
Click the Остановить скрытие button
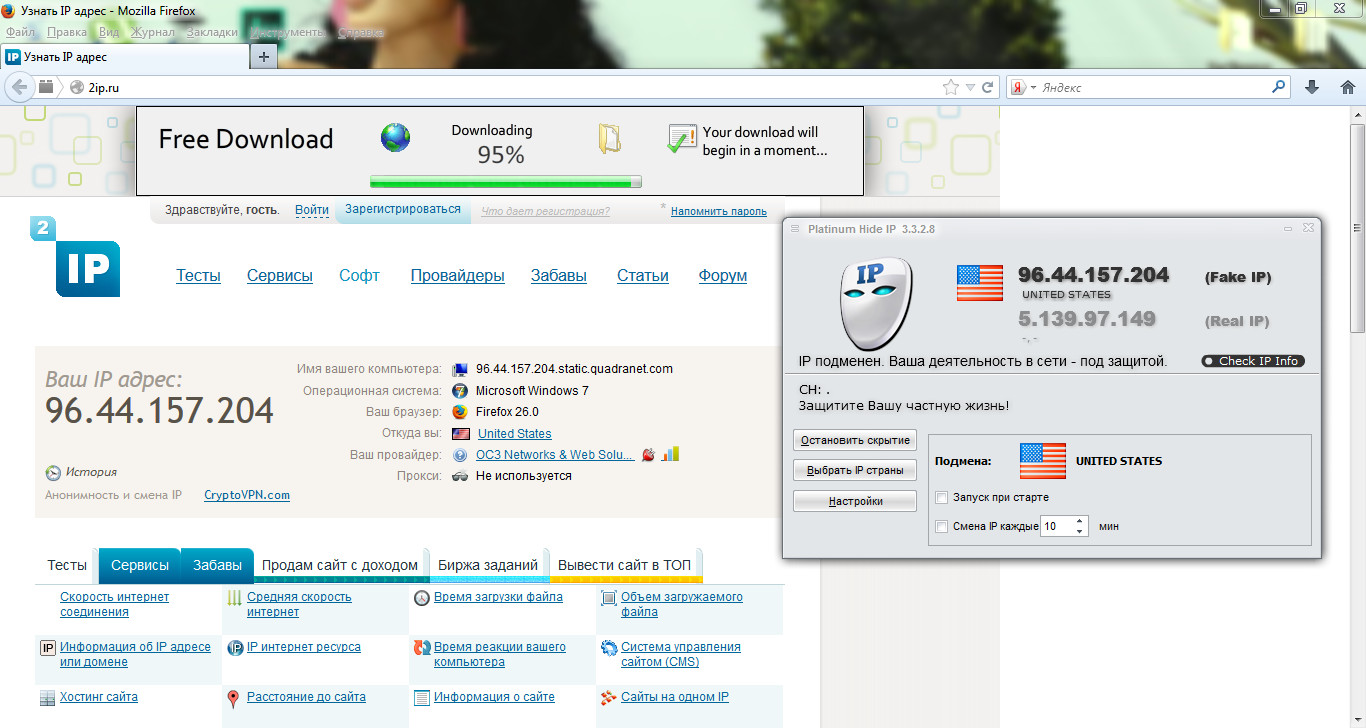[x=855, y=440]
